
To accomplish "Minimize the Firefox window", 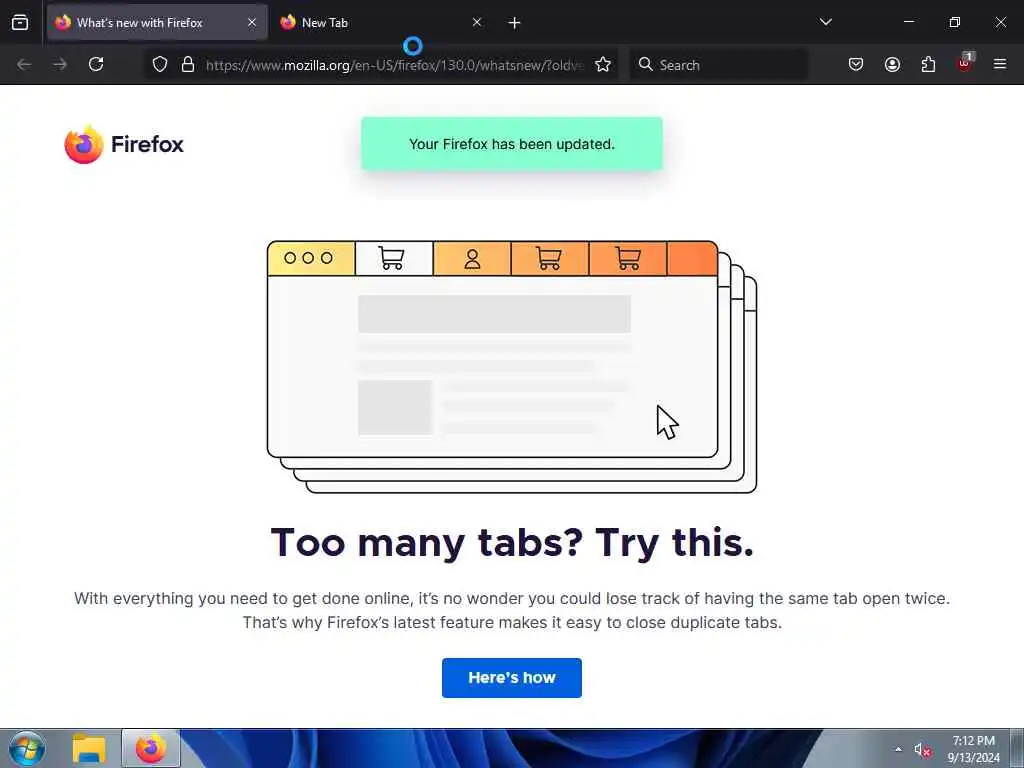I will tap(908, 22).
